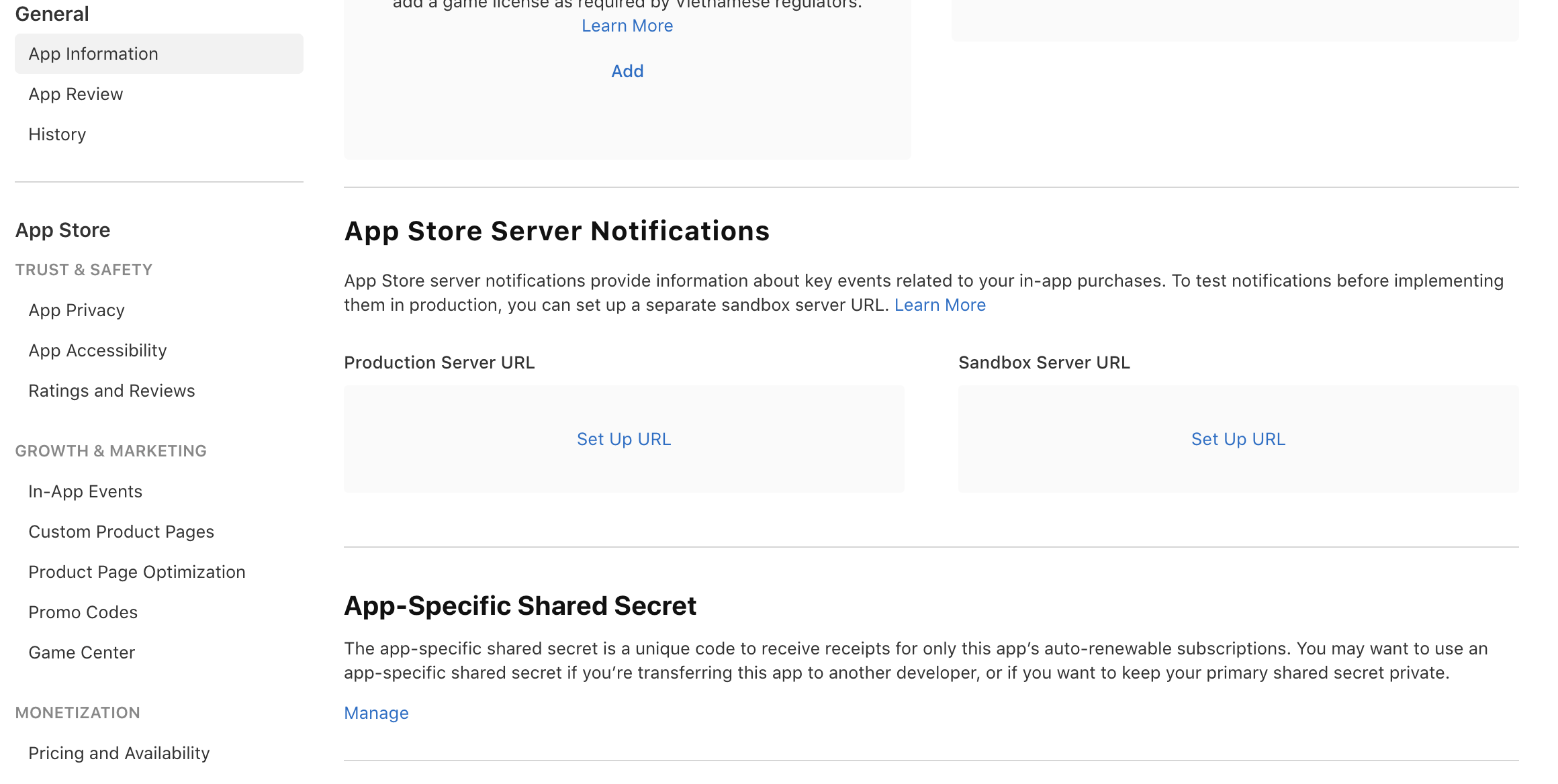View Ratings and Reviews
Image resolution: width=1558 pixels, height=784 pixels.
(x=111, y=390)
